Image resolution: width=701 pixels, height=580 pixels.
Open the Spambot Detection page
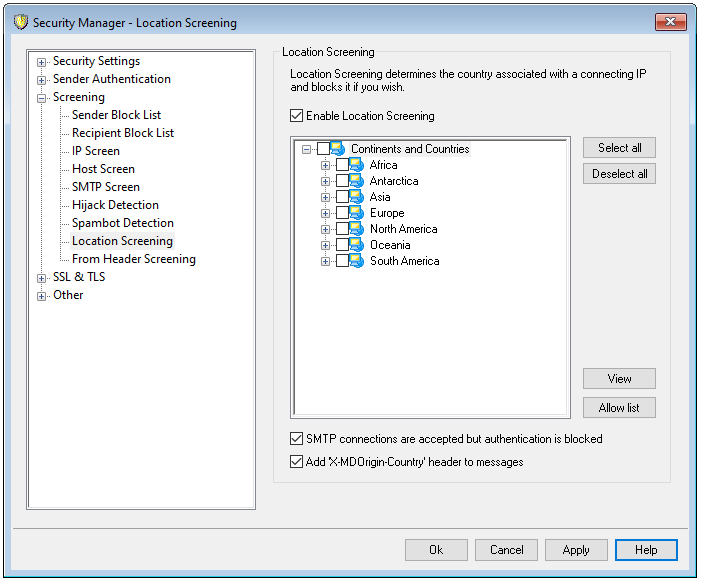coord(122,223)
